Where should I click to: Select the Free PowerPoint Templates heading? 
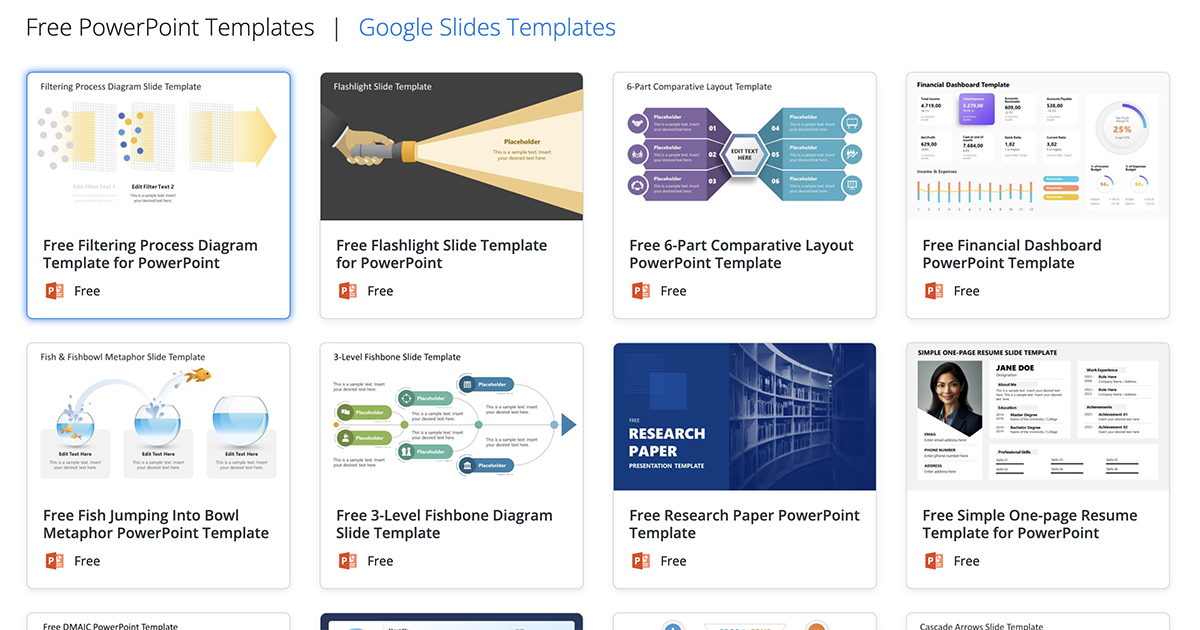pos(169,27)
